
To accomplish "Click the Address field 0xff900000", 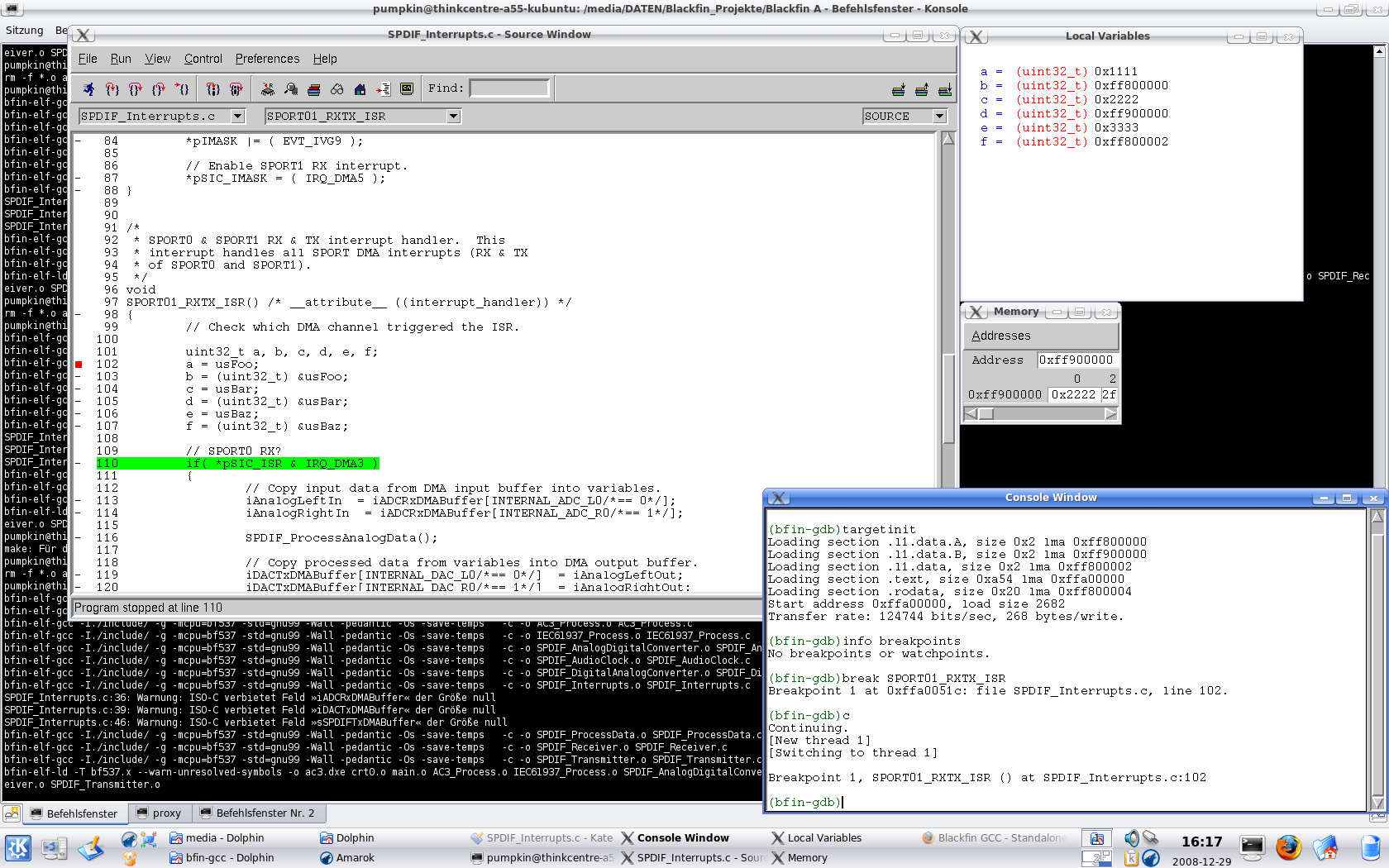I will click(x=1077, y=360).
